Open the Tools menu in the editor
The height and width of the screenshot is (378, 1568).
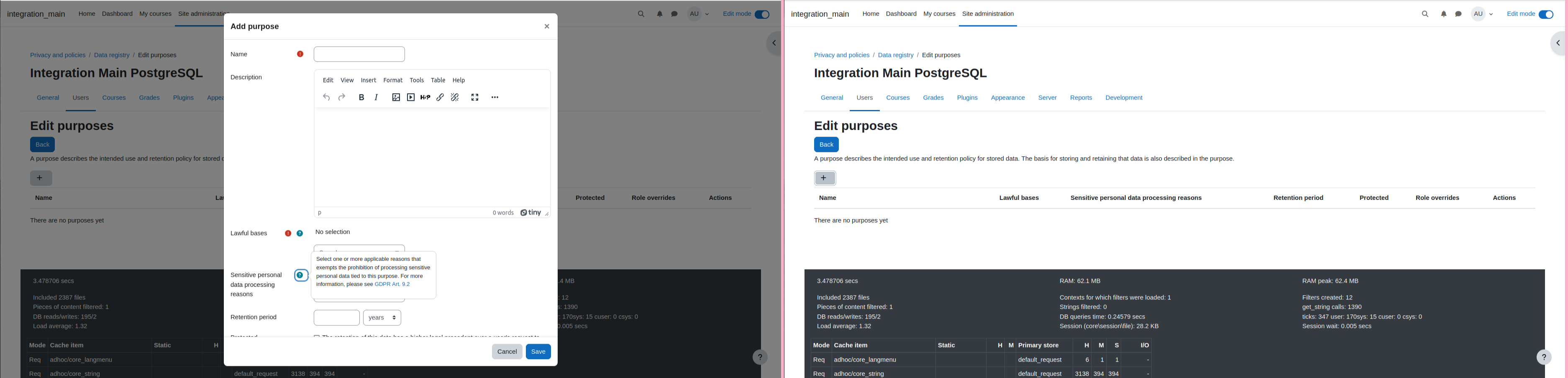(x=417, y=80)
